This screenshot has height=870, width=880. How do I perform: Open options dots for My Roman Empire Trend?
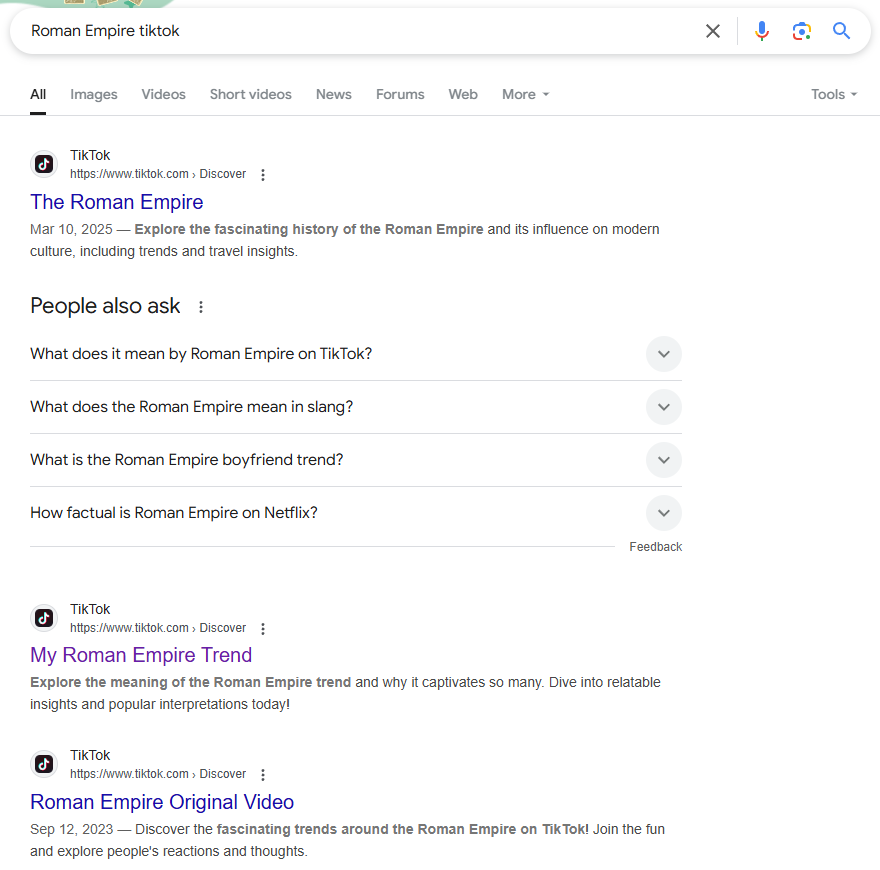point(263,629)
